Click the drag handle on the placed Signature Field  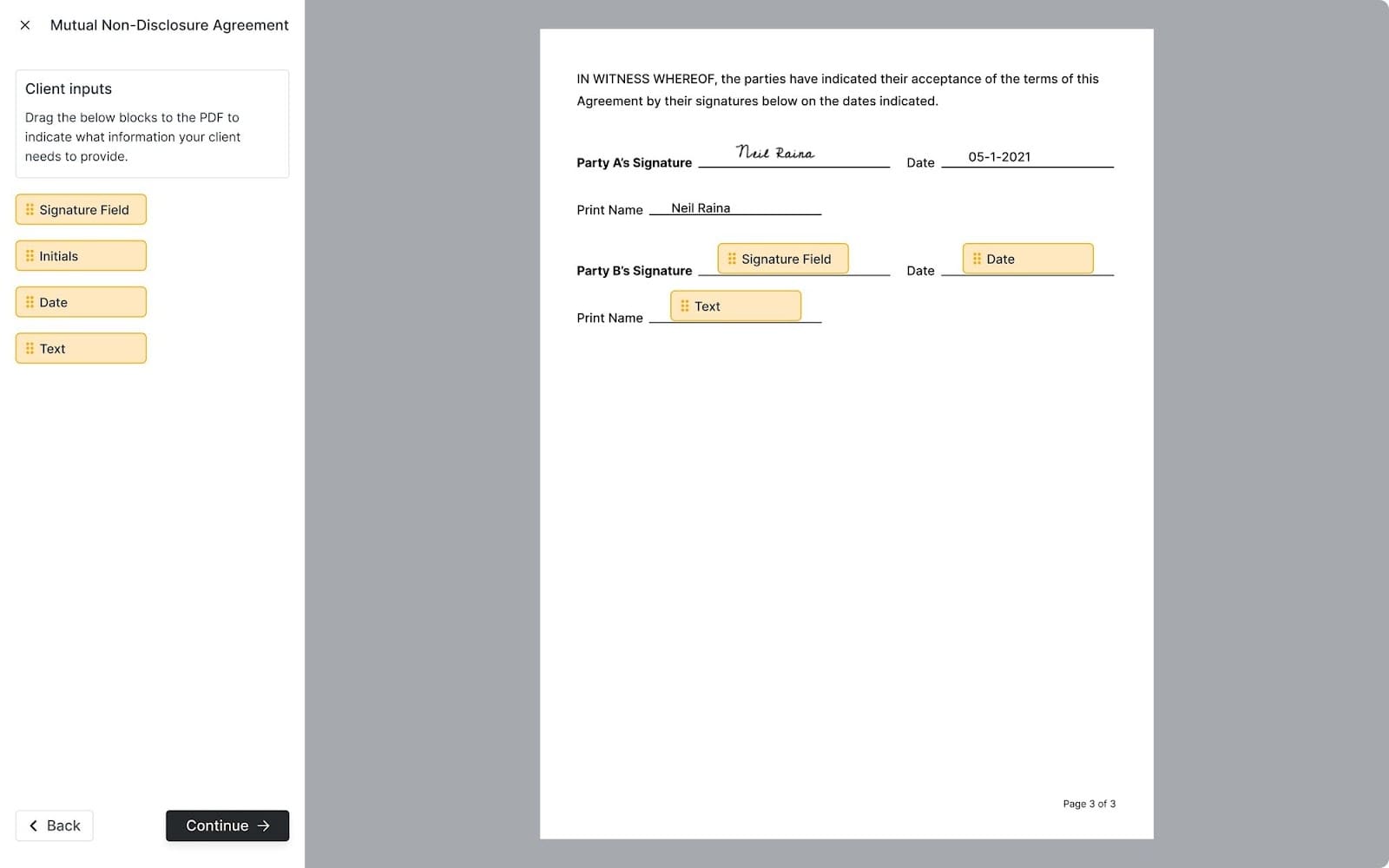732,258
